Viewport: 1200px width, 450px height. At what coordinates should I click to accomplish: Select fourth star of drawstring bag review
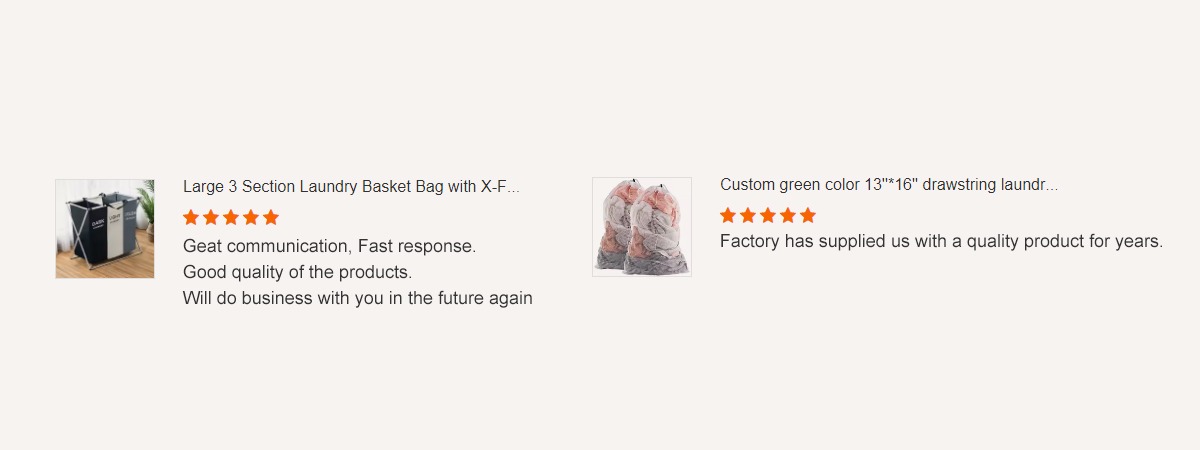coord(788,215)
